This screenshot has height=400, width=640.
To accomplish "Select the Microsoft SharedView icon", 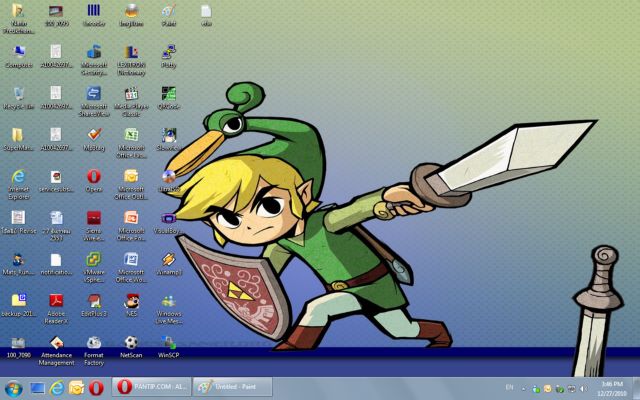I will pyautogui.click(x=94, y=102).
